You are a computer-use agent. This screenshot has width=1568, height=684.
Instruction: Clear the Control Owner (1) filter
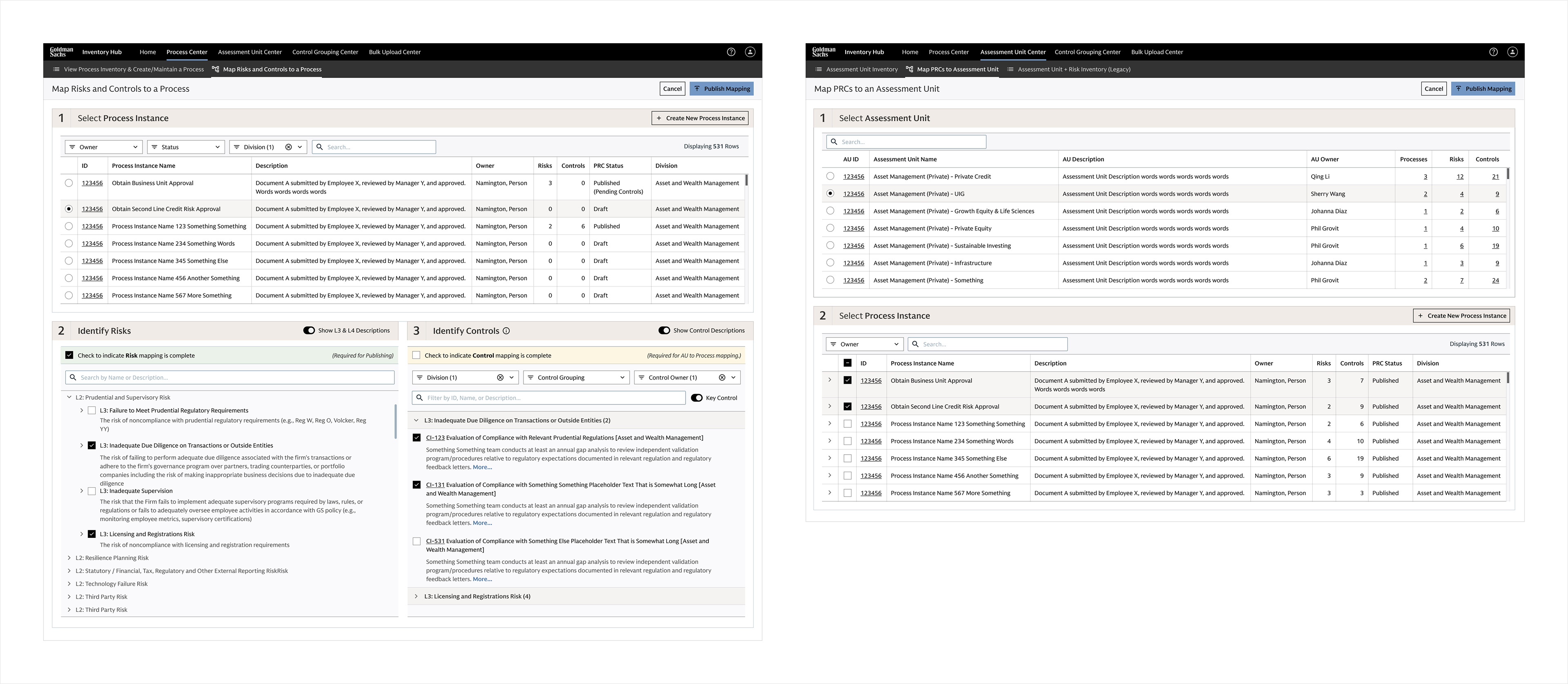pos(722,378)
